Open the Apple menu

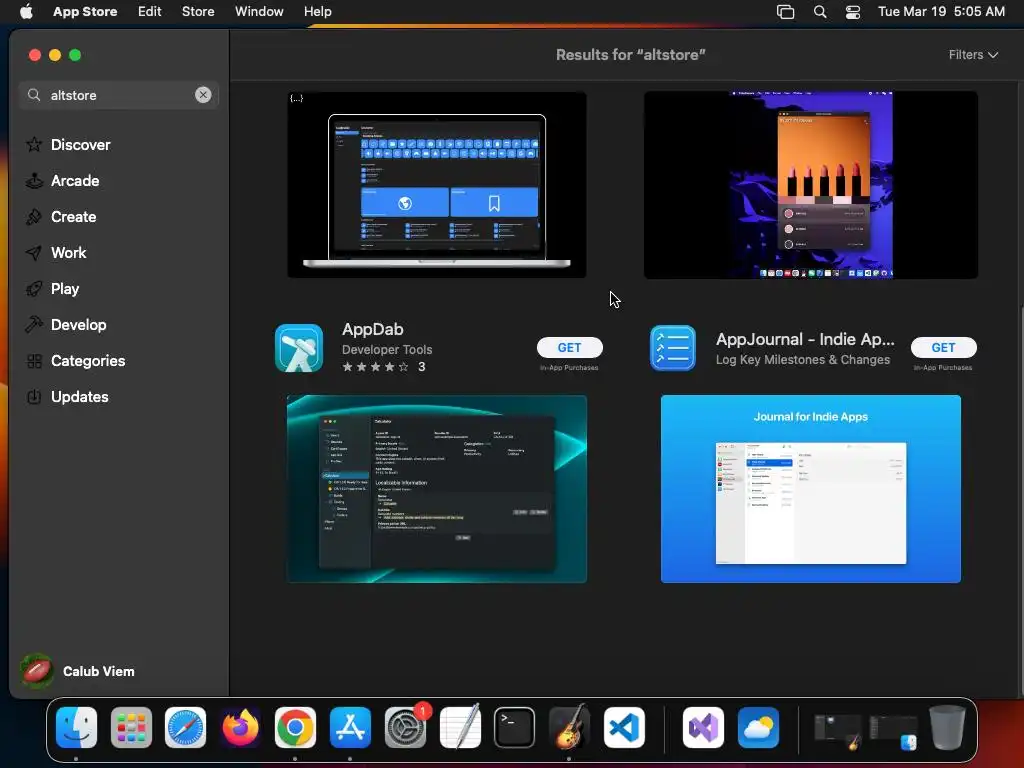pyautogui.click(x=26, y=11)
